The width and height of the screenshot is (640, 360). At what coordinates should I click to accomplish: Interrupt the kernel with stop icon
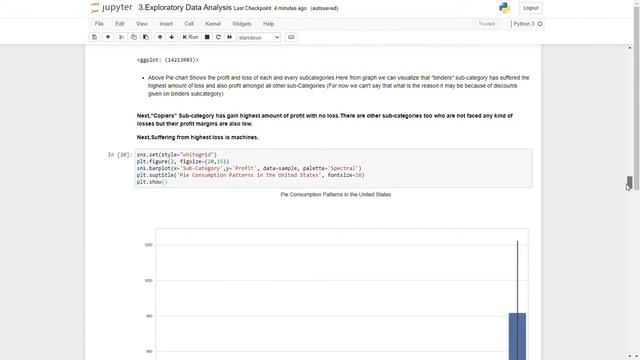[x=207, y=37]
